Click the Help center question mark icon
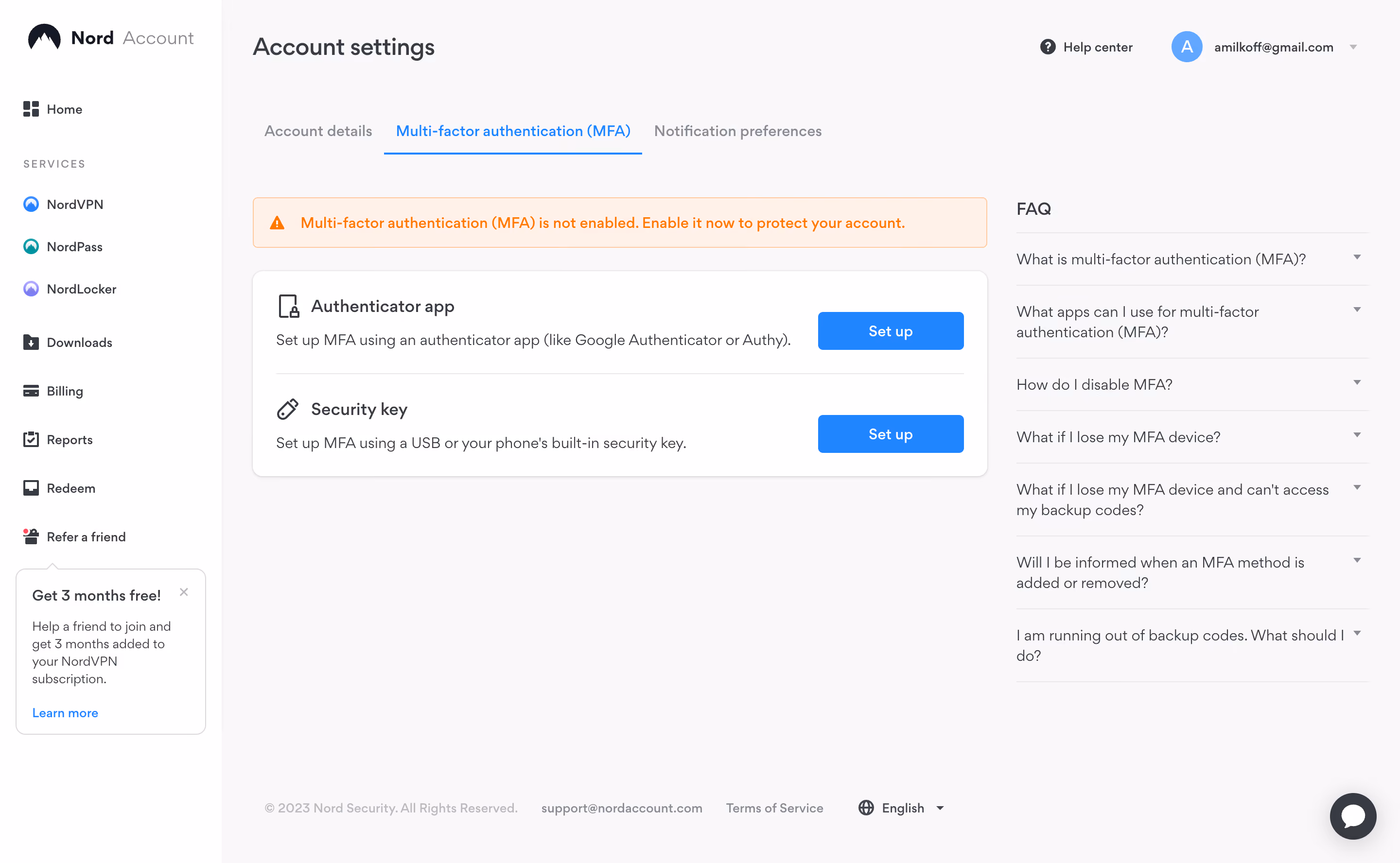The width and height of the screenshot is (1400, 863). coord(1048,47)
